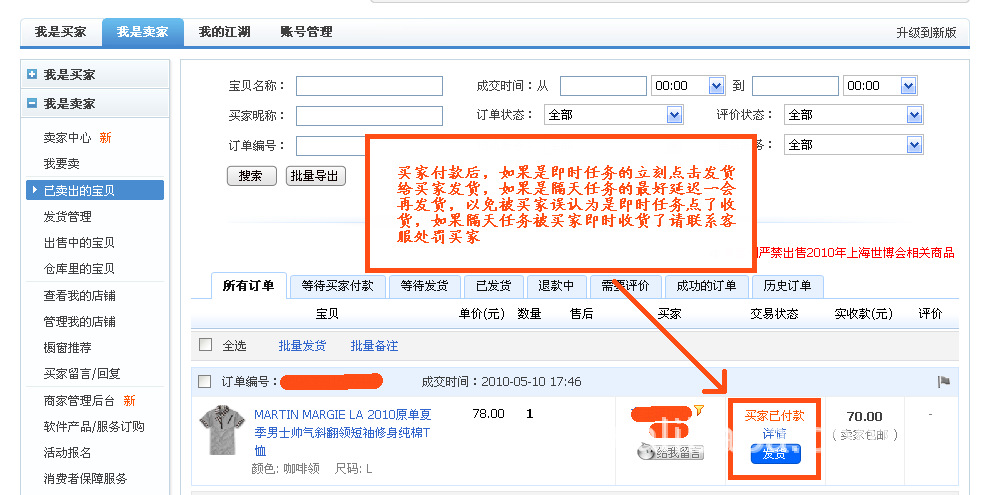Focus the 买家昵称 input field
This screenshot has width=1001, height=495.
click(x=369, y=116)
